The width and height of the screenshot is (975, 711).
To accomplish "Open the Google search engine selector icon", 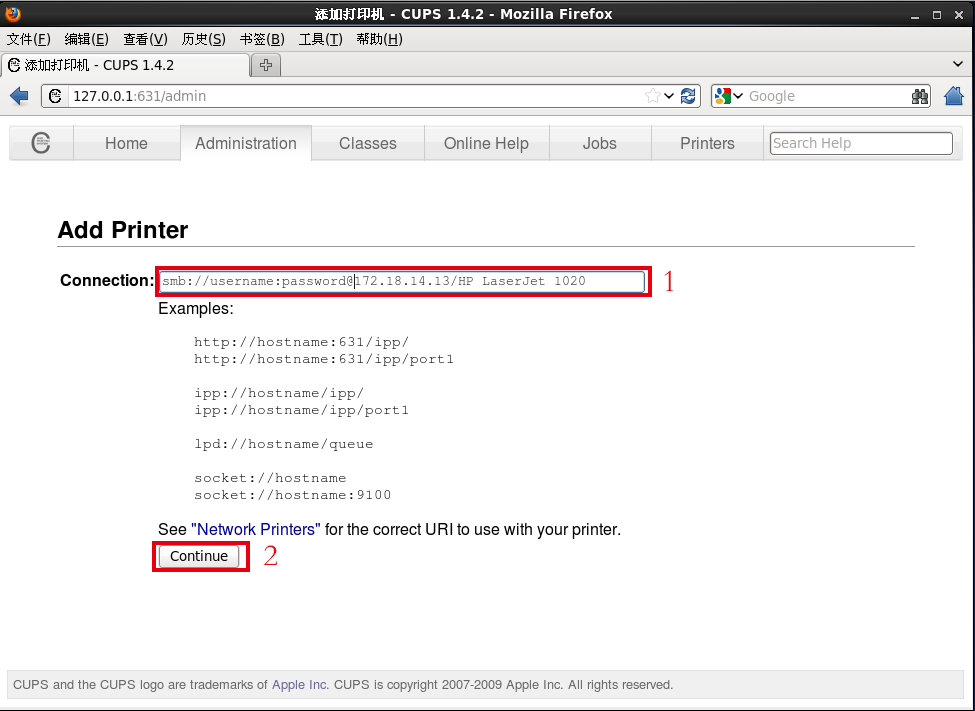I will (729, 96).
